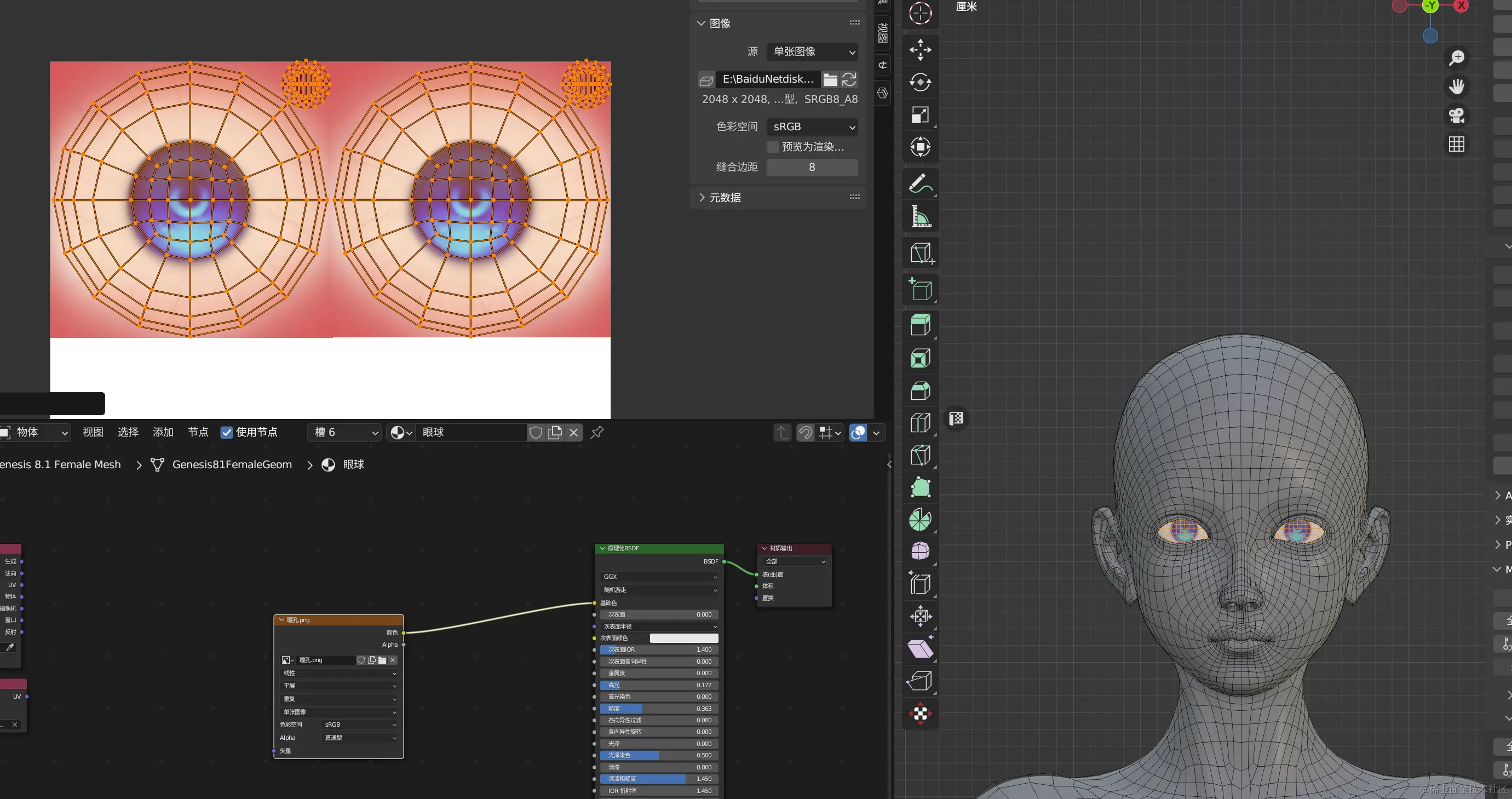
Task: Open the 槽 6 material slot dropdown
Action: coord(345,433)
